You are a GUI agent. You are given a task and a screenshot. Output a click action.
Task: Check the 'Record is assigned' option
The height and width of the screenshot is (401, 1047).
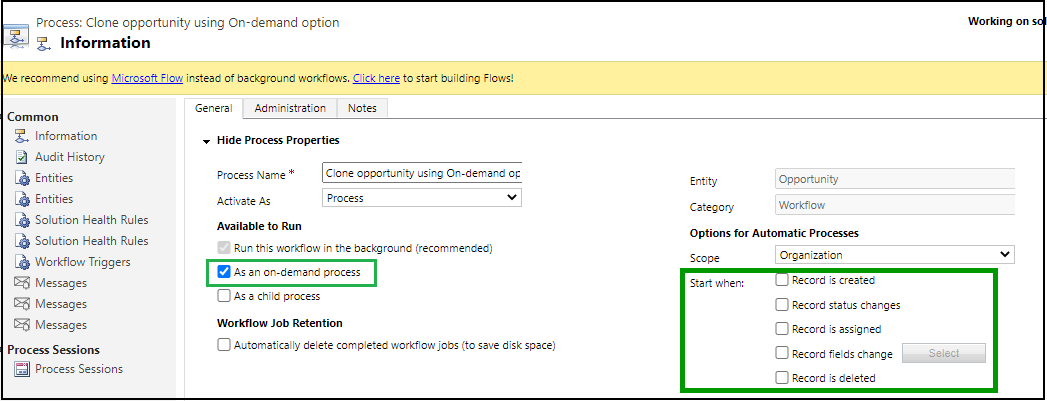coord(782,329)
